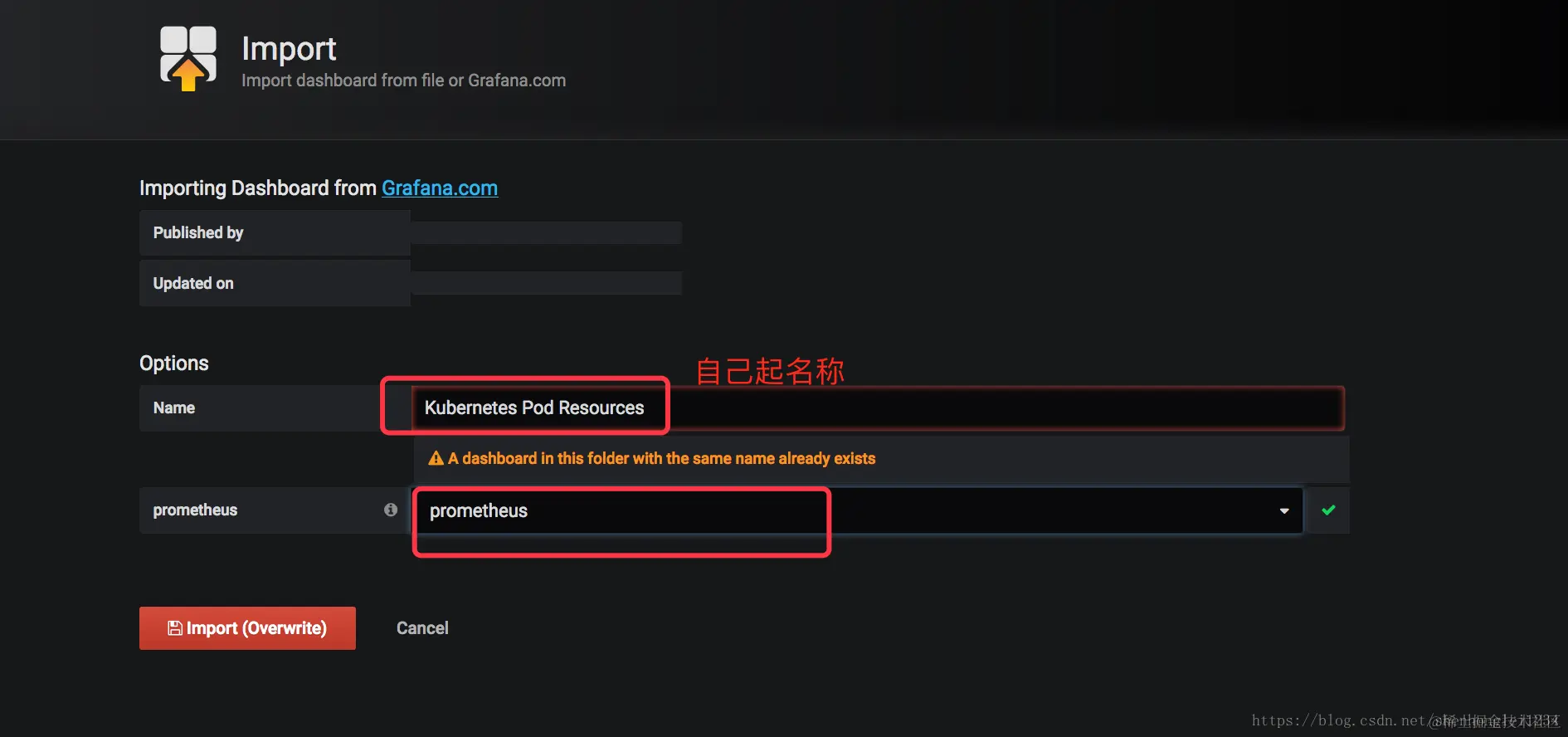Click the Options section heading
Screen dimensions: 1568x737
click(x=174, y=363)
